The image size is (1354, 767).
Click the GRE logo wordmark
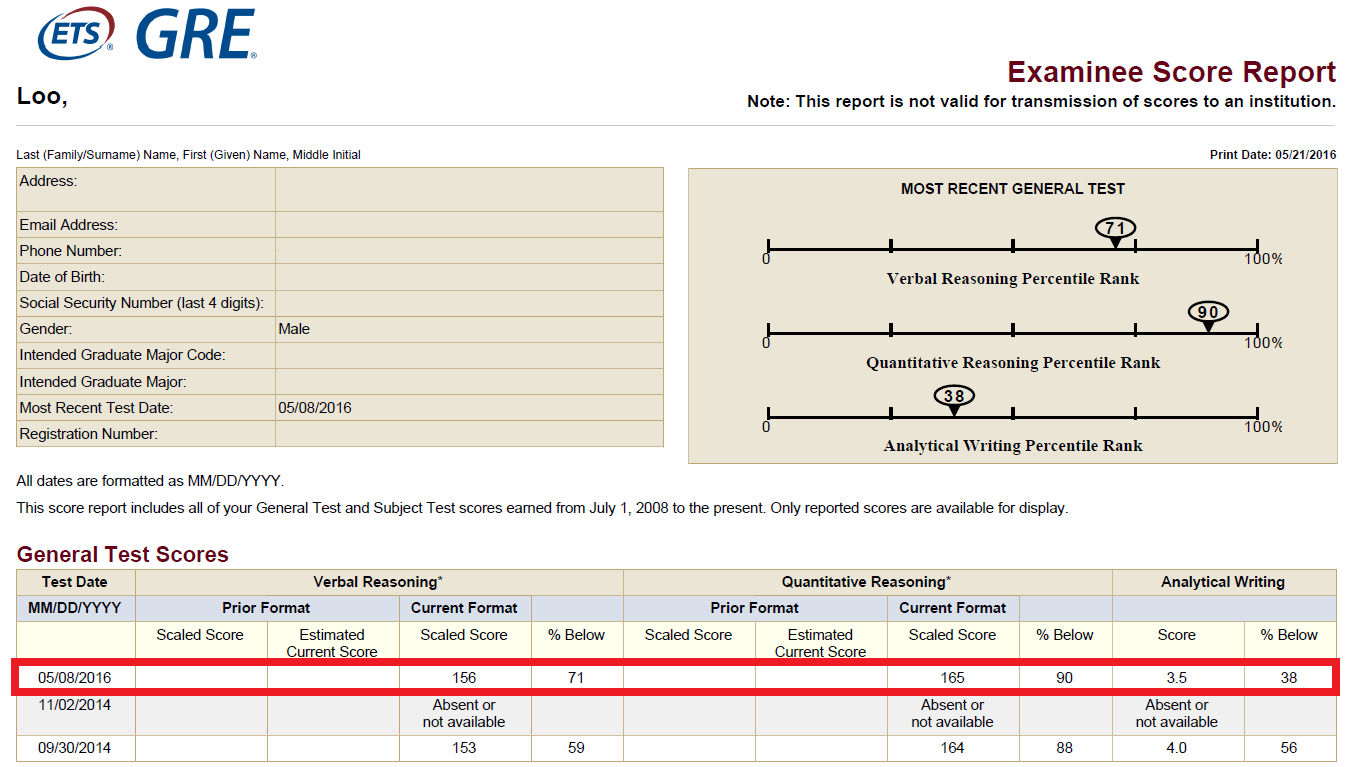(x=196, y=32)
